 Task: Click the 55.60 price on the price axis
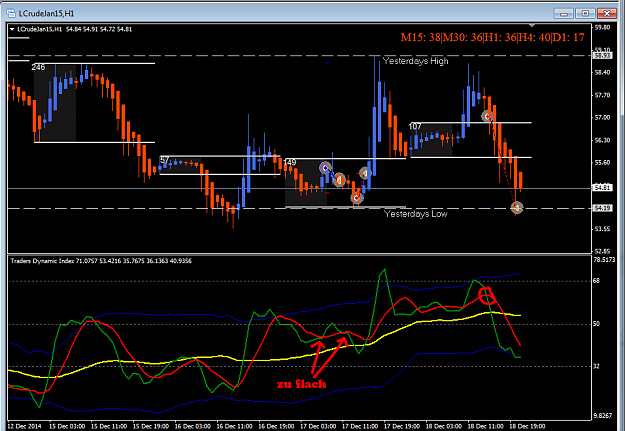(602, 163)
